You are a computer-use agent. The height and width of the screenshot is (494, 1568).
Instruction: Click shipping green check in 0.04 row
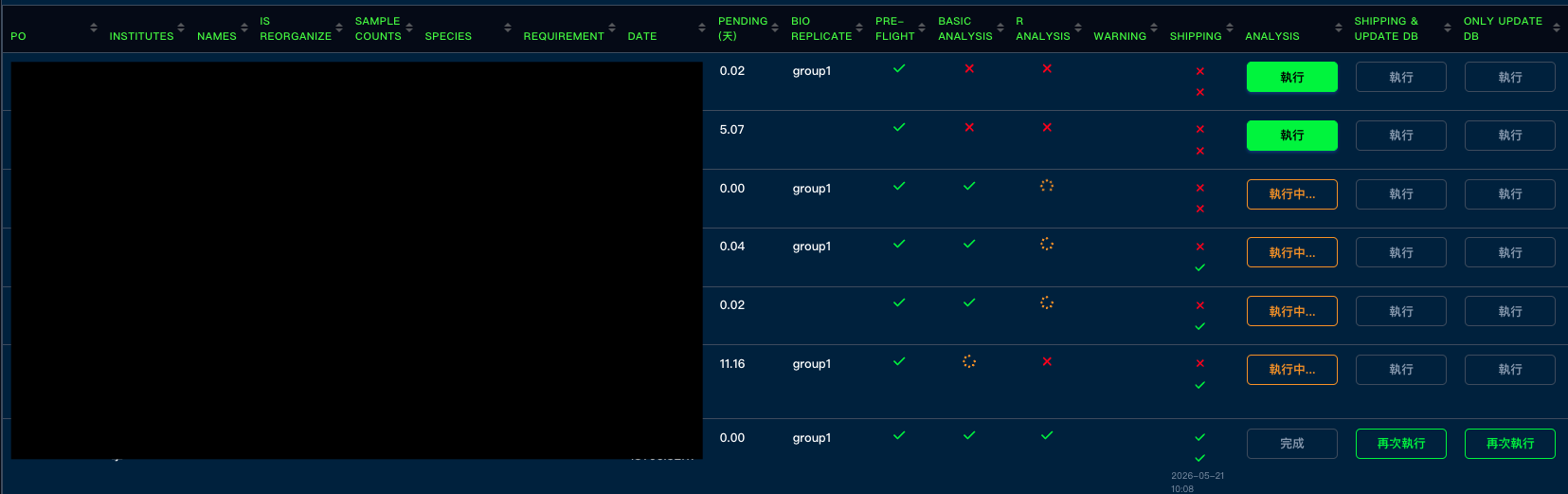click(x=1200, y=267)
